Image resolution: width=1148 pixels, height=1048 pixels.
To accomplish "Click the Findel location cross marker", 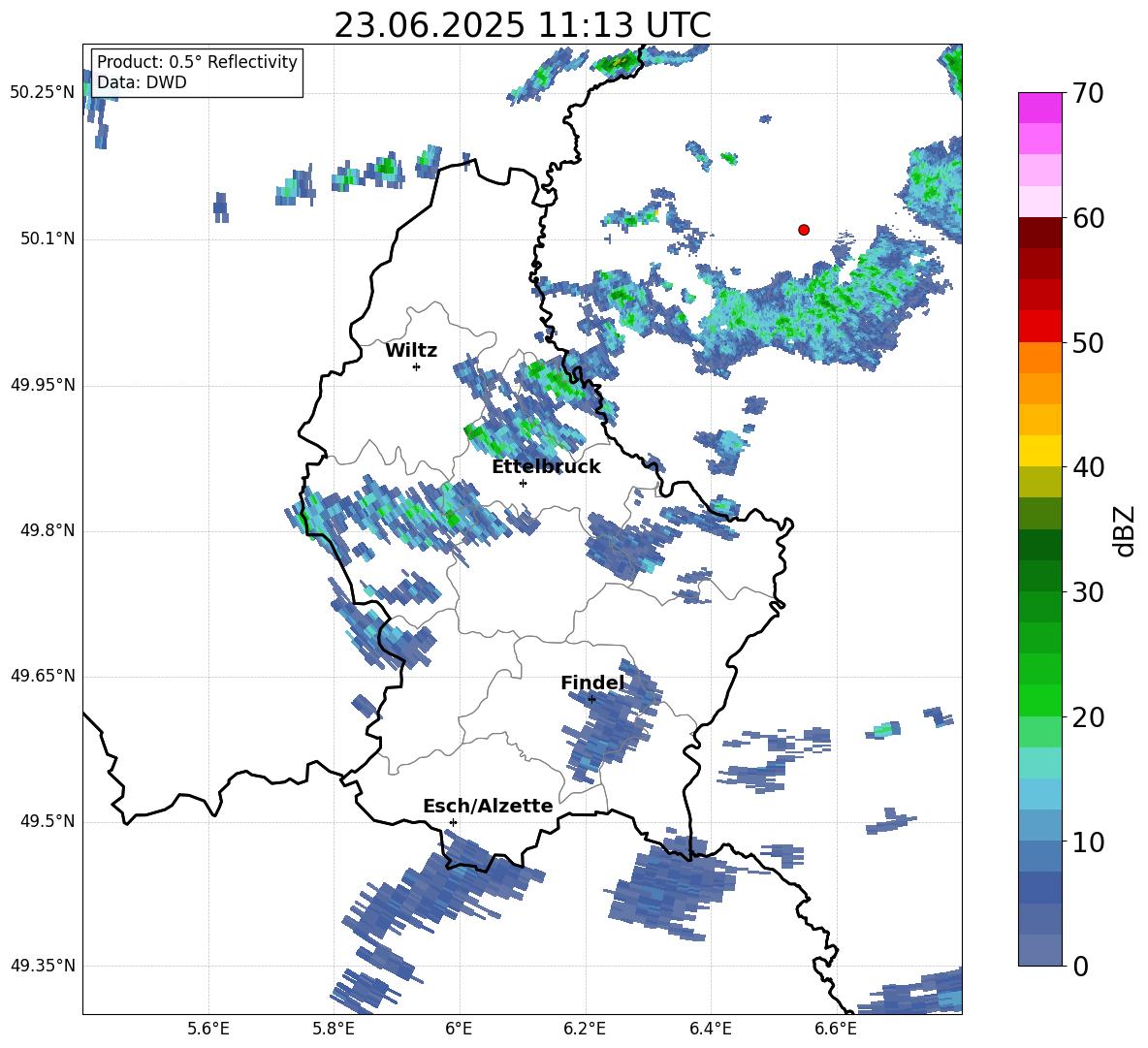I will [x=591, y=700].
